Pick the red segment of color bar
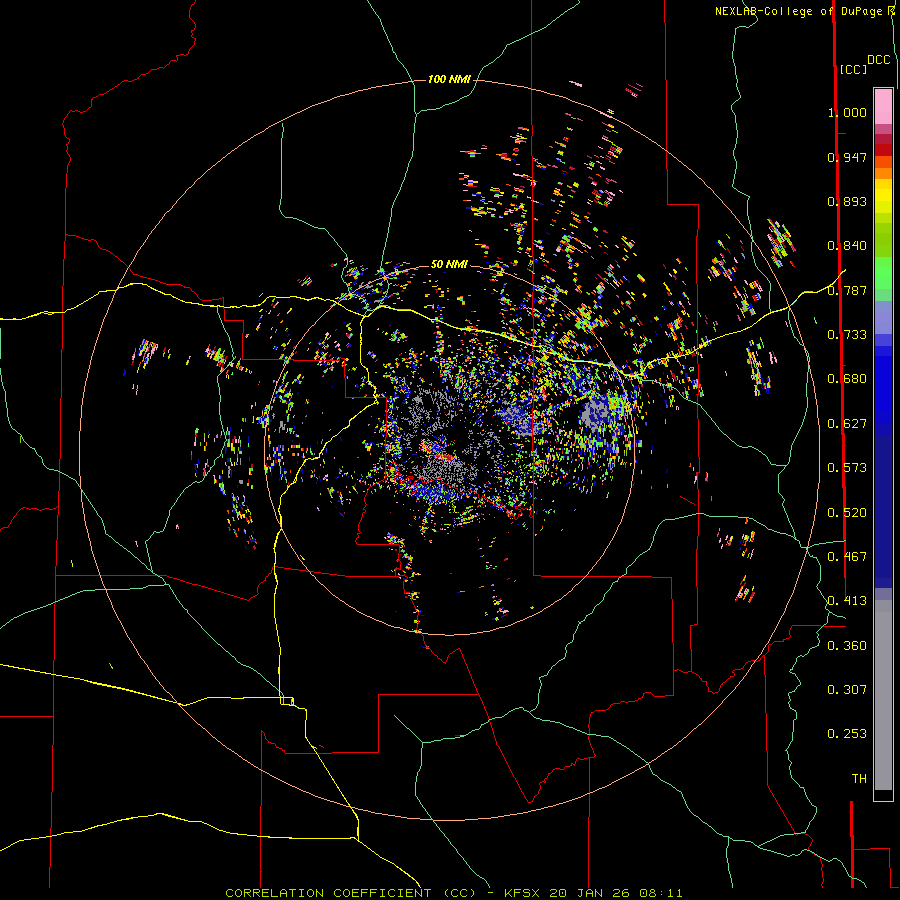Viewport: 900px width, 900px height. 883,150
